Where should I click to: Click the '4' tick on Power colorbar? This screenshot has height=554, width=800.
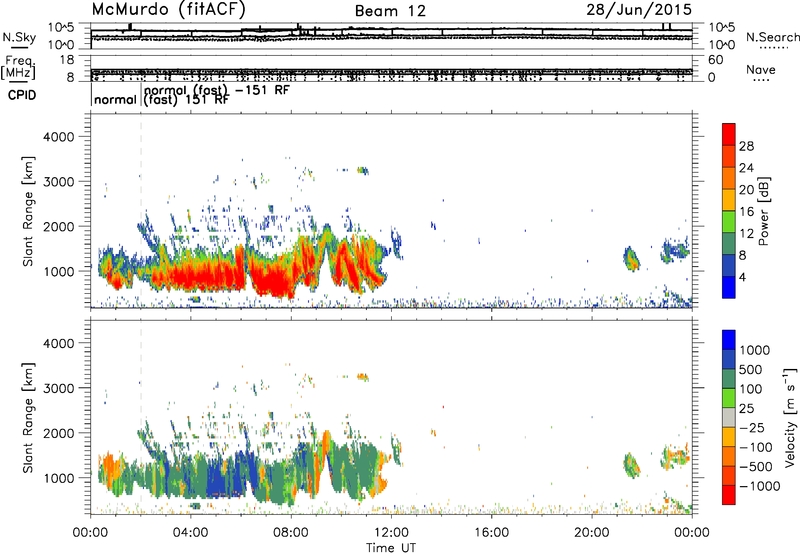(743, 277)
